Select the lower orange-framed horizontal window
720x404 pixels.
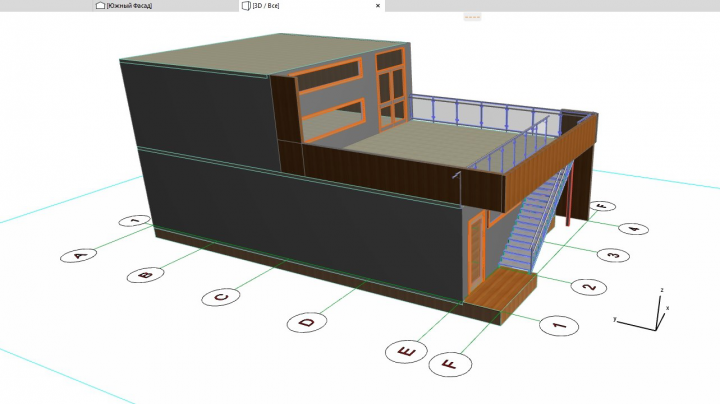tap(333, 119)
